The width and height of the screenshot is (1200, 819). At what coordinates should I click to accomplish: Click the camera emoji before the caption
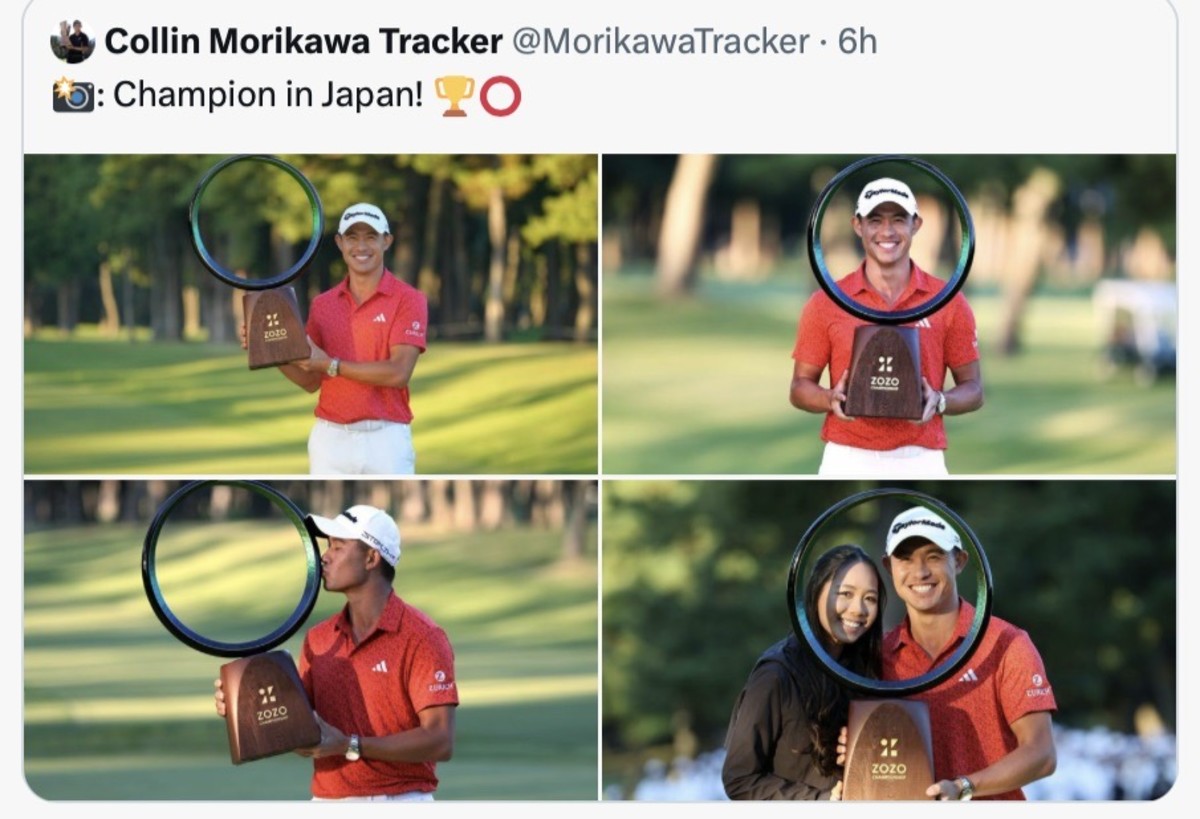coord(73,96)
